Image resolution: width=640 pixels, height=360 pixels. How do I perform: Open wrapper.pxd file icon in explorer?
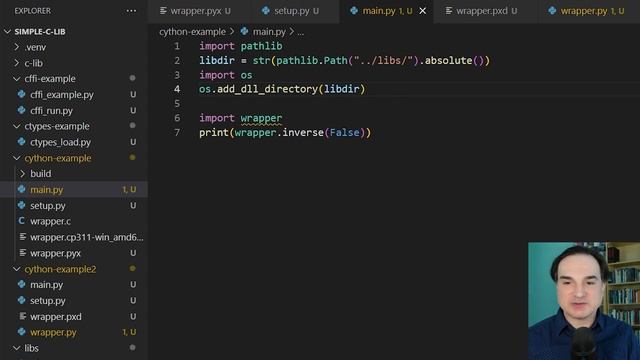click(x=23, y=316)
